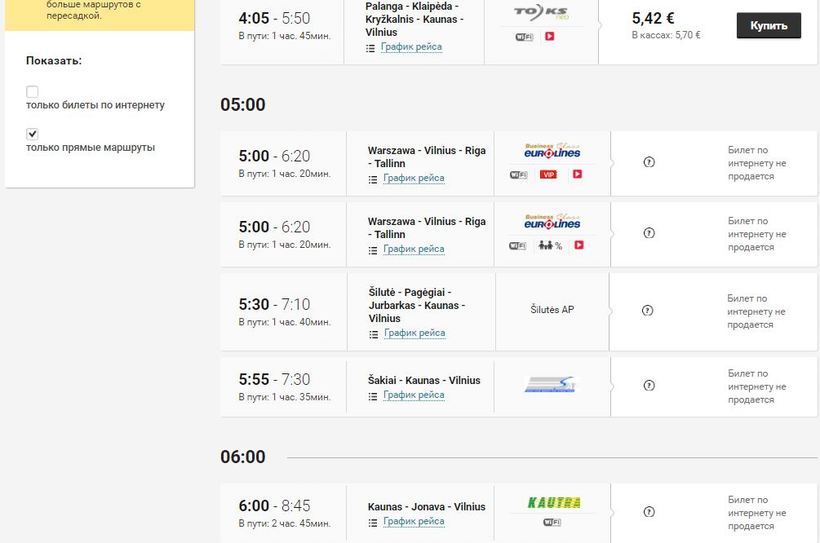Expand График рейса for the Kaunas - Jonava route
The image size is (820, 543).
[x=413, y=521]
